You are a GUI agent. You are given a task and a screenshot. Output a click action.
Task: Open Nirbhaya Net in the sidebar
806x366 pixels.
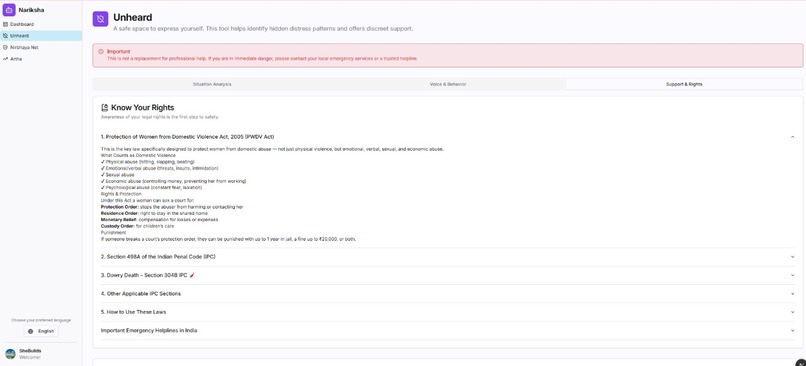41,47
